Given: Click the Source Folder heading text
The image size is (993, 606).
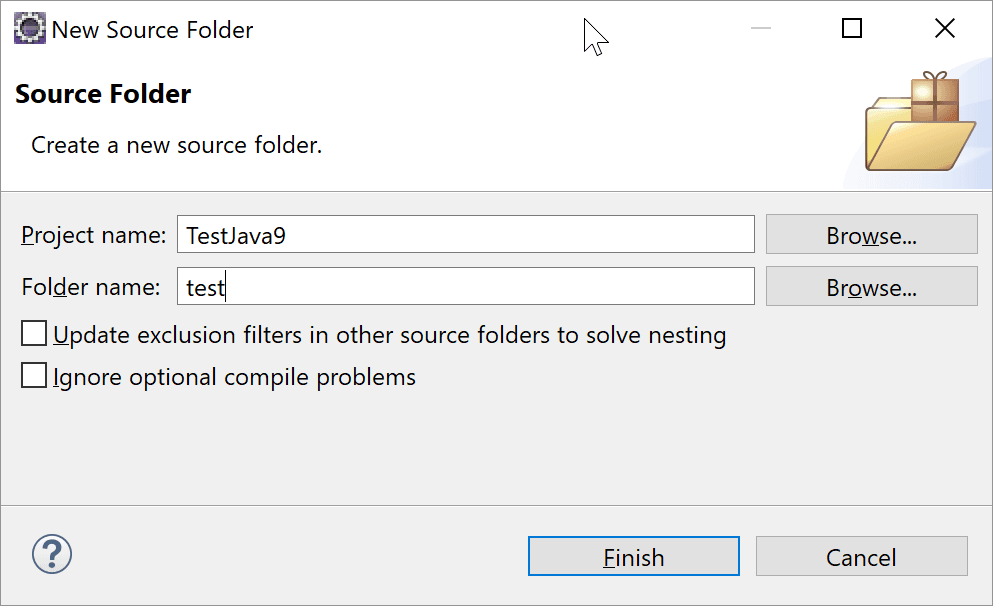Looking at the screenshot, I should 102,94.
